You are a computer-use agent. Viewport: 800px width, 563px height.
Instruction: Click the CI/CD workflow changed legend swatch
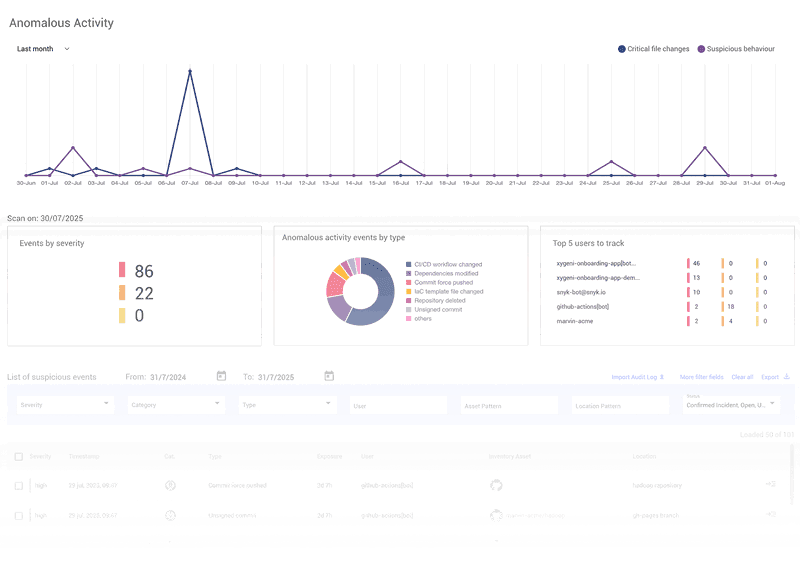click(x=409, y=265)
